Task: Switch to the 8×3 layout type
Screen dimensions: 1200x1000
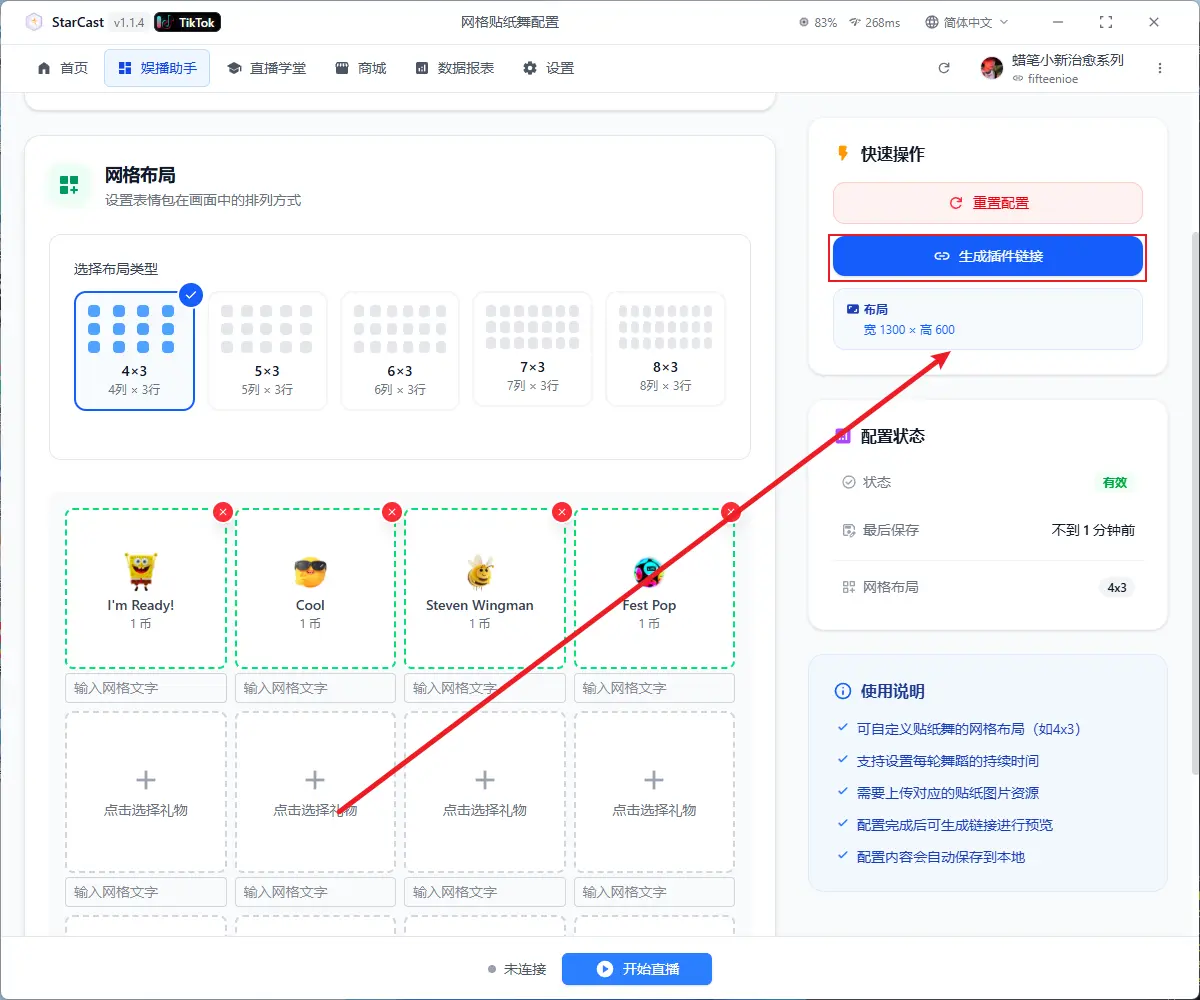Action: pos(665,348)
